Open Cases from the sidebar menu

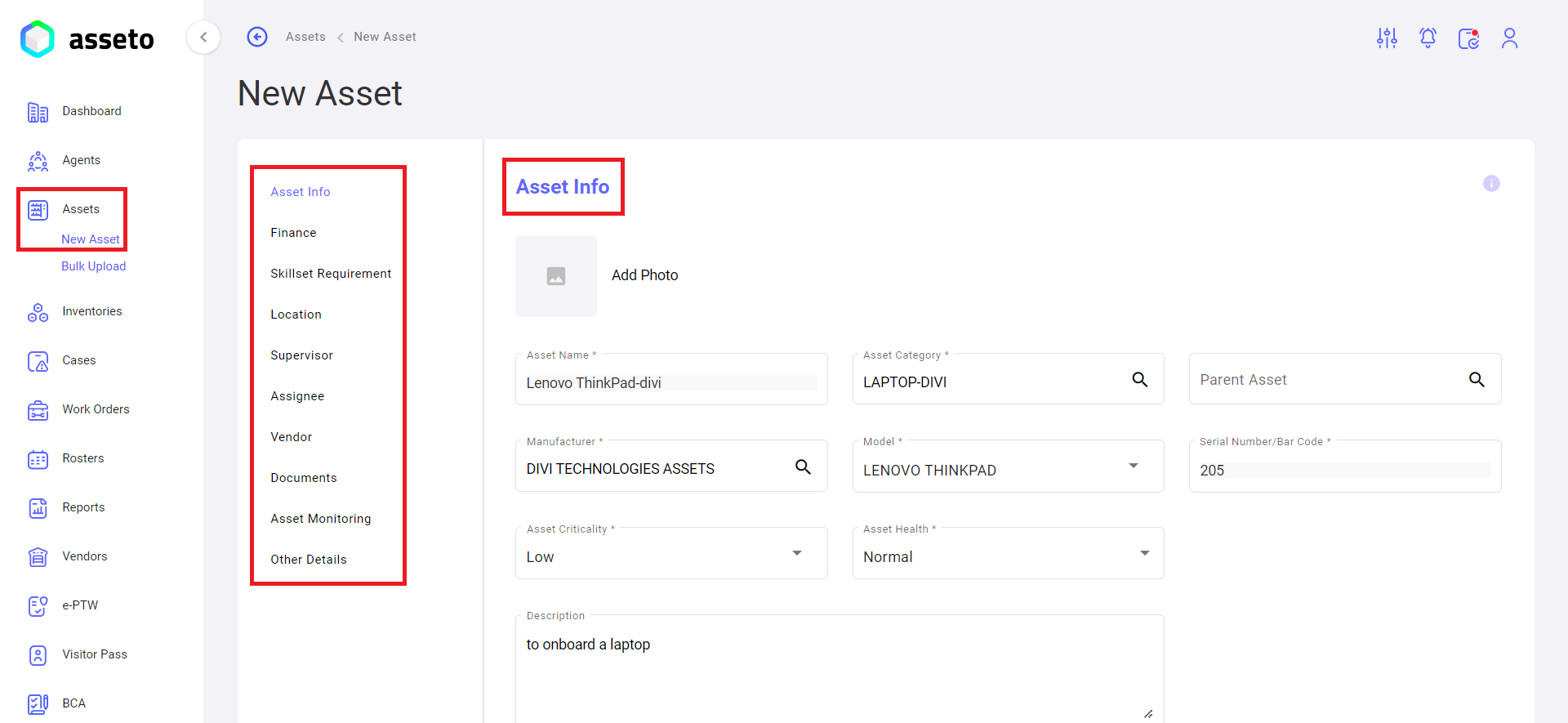pos(79,360)
